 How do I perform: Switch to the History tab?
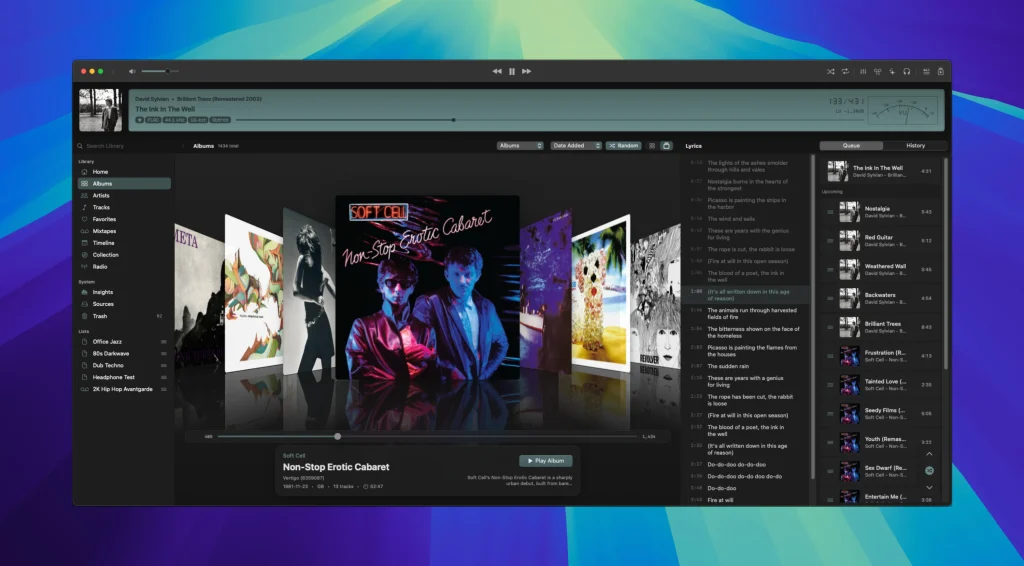(x=916, y=146)
